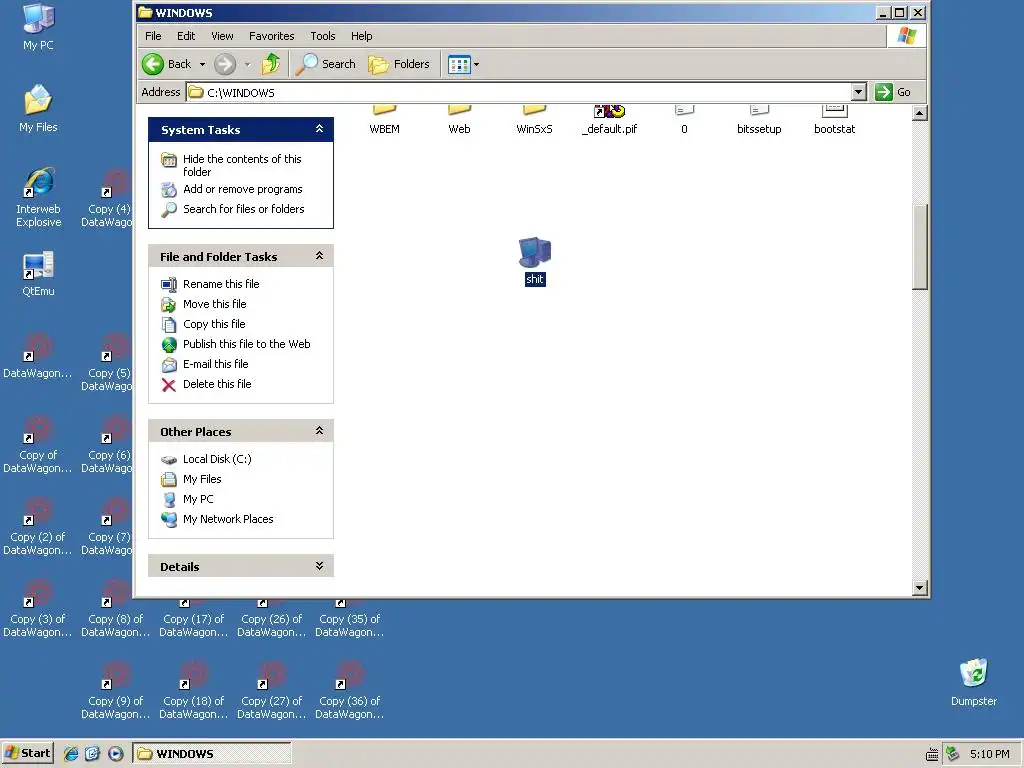
Task: Toggle the Folders pane button
Action: pos(399,64)
